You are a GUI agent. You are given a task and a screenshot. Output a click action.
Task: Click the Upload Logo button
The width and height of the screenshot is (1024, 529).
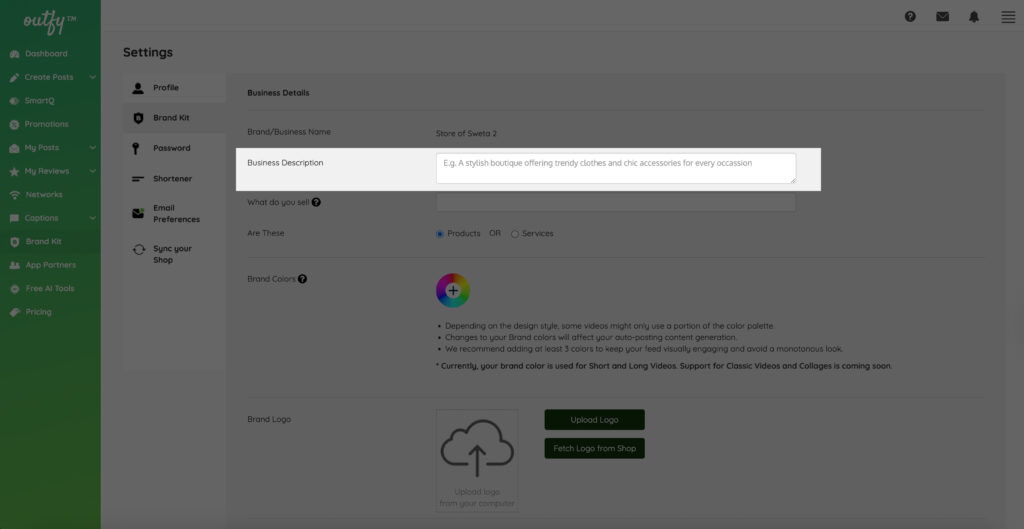click(x=594, y=420)
